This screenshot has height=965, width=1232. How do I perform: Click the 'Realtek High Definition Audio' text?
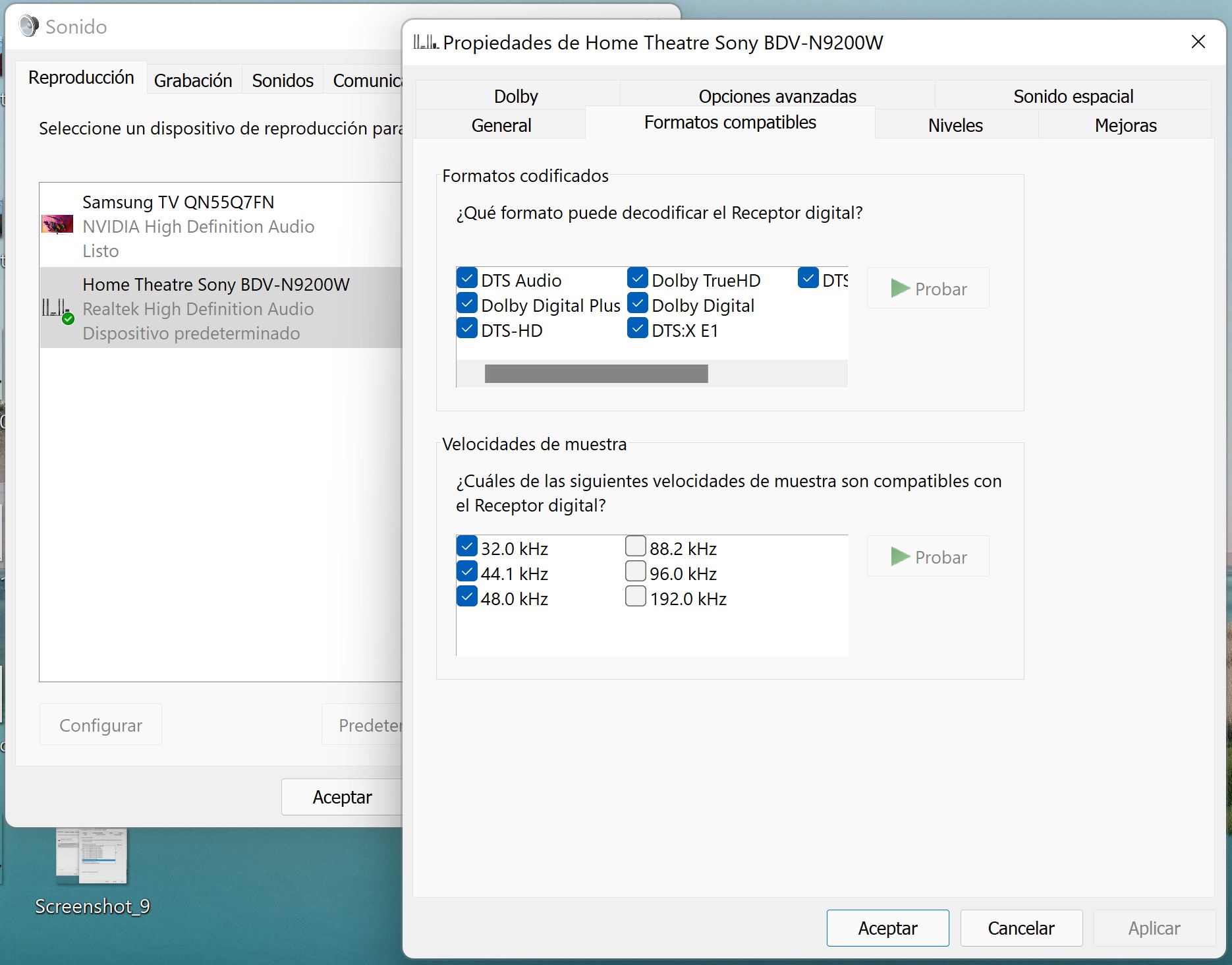point(198,308)
